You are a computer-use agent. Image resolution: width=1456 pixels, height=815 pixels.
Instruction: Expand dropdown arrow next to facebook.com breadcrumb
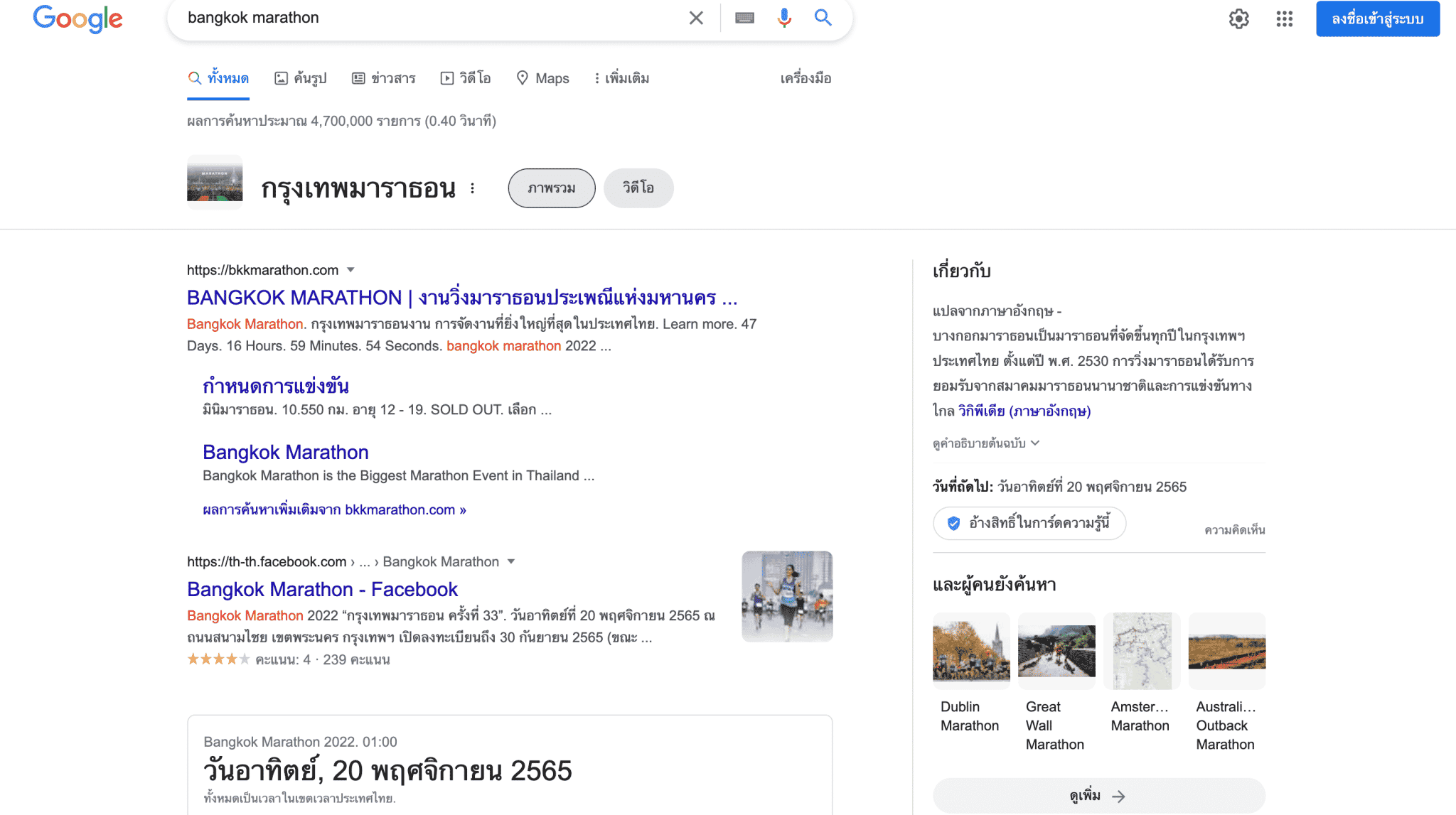tap(510, 562)
